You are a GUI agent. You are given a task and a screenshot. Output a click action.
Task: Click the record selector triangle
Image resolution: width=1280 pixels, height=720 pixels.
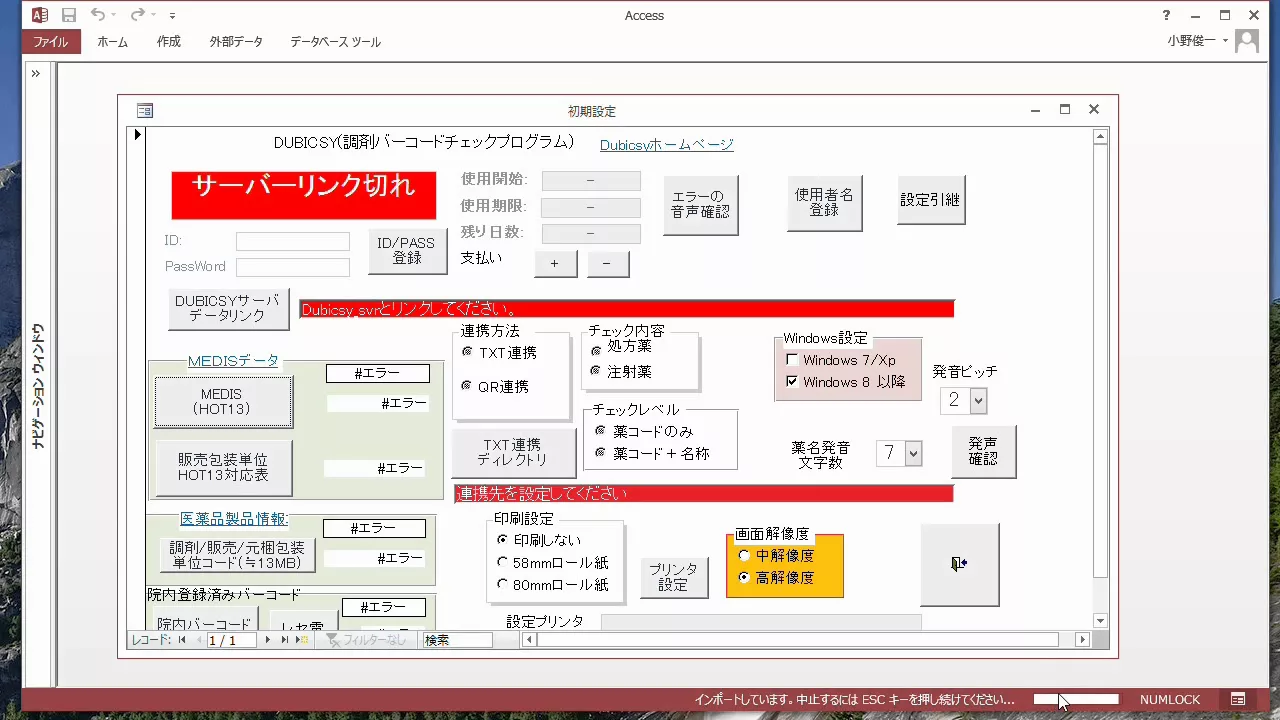tap(138, 134)
